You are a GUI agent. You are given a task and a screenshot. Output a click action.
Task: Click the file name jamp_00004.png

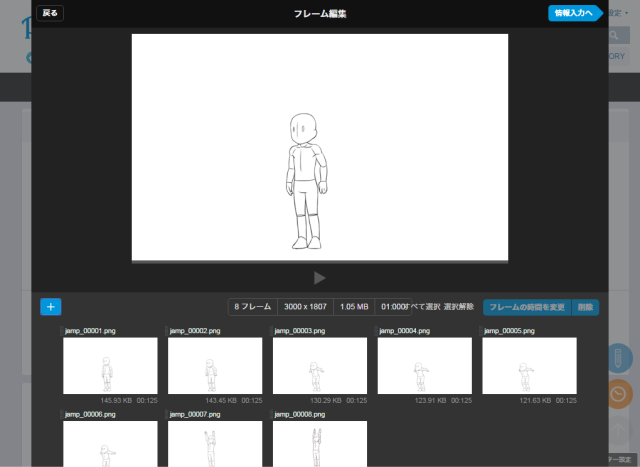pyautogui.click(x=404, y=331)
